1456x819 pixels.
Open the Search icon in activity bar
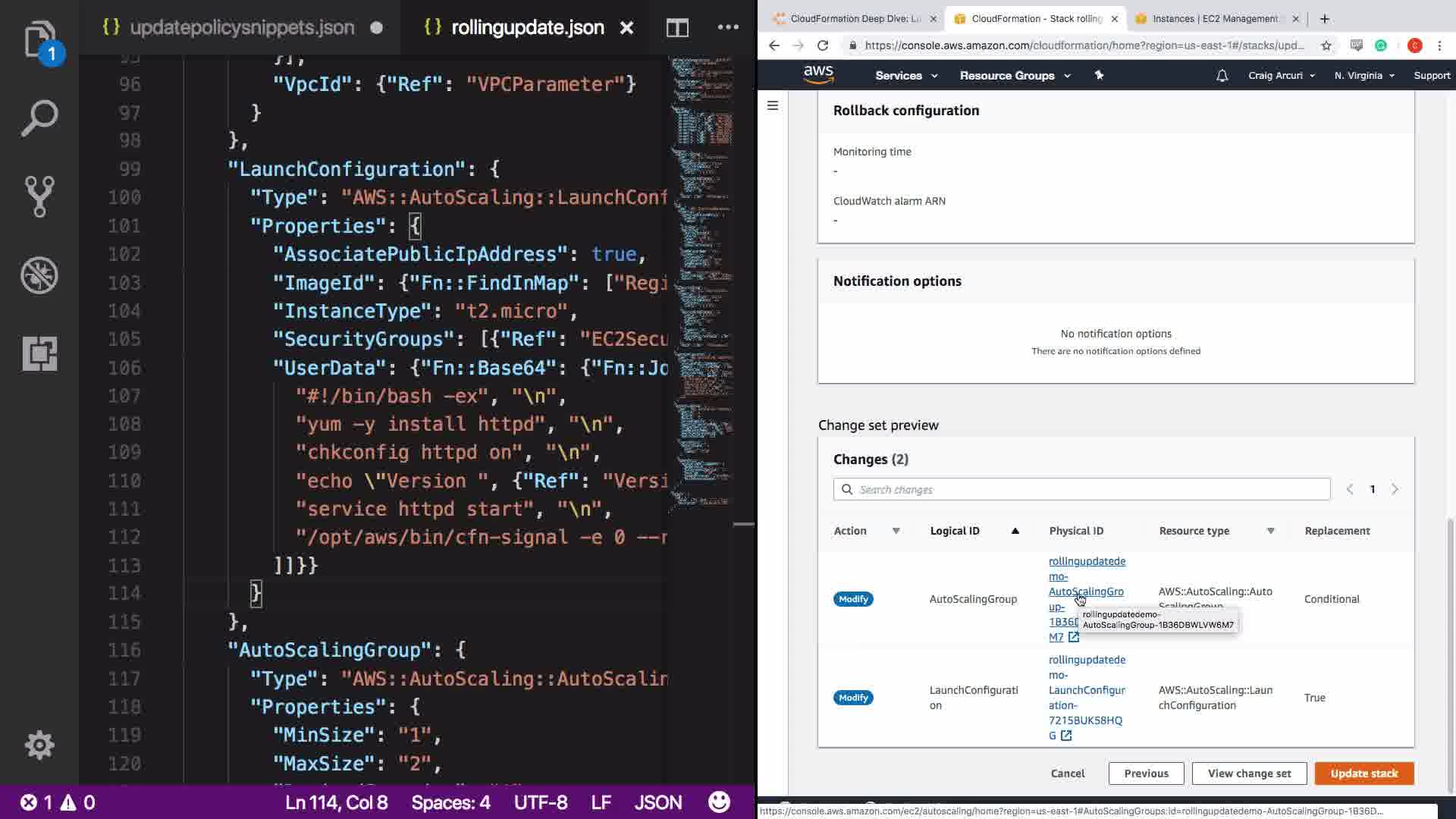[39, 118]
